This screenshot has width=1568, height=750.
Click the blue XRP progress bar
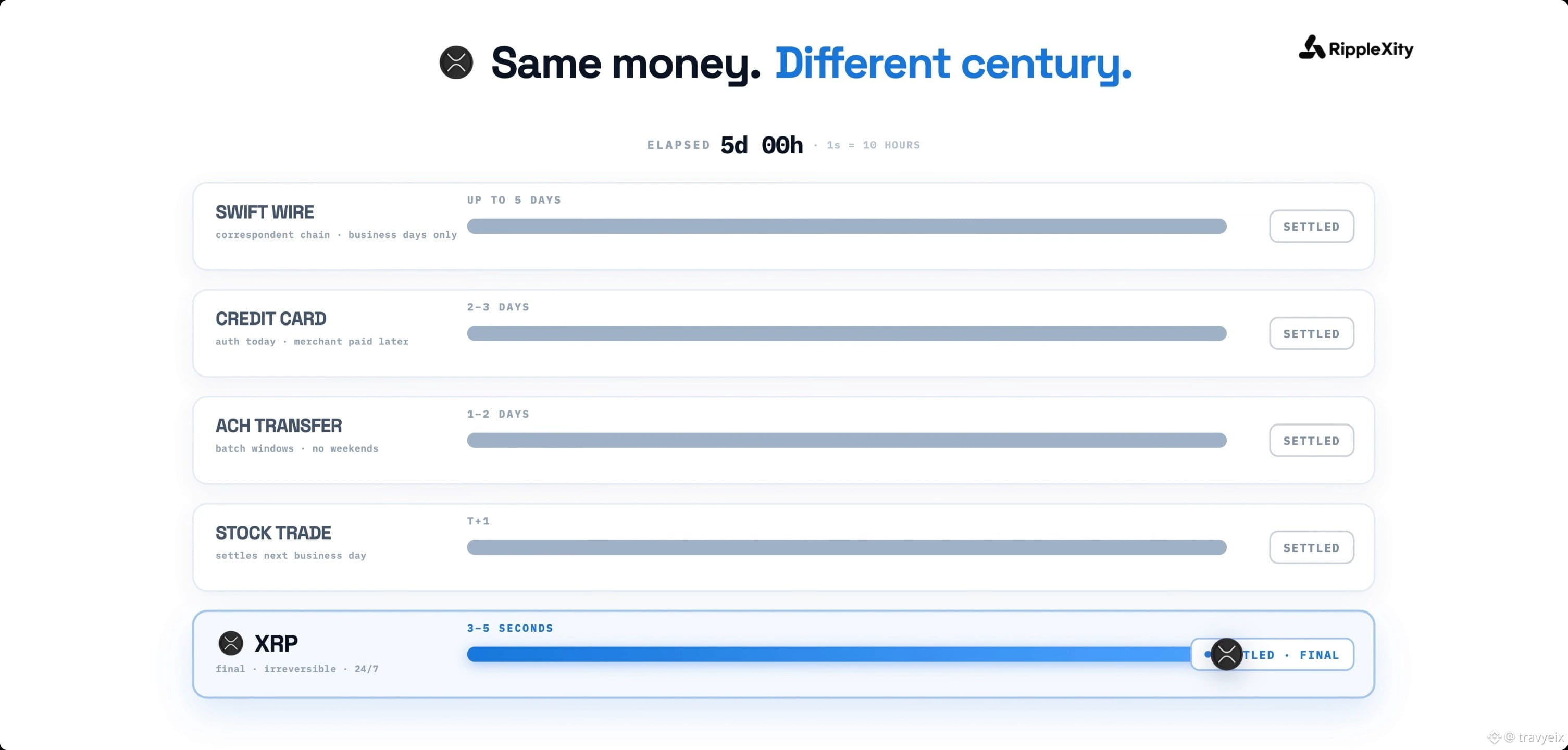(837, 654)
